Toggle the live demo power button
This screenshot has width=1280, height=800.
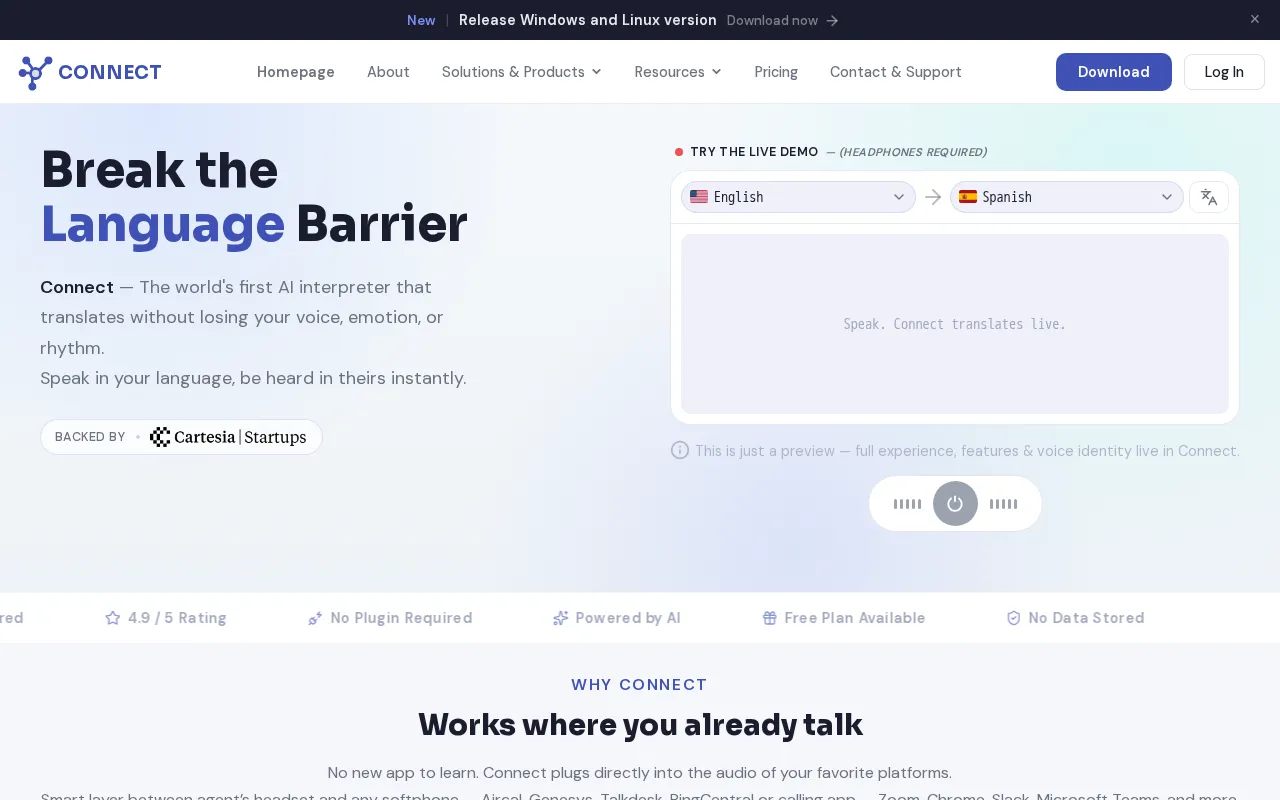tap(955, 503)
